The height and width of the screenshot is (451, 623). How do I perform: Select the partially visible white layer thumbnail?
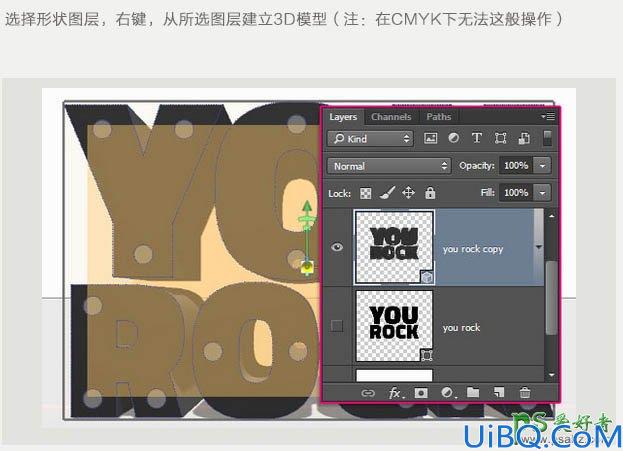click(394, 376)
